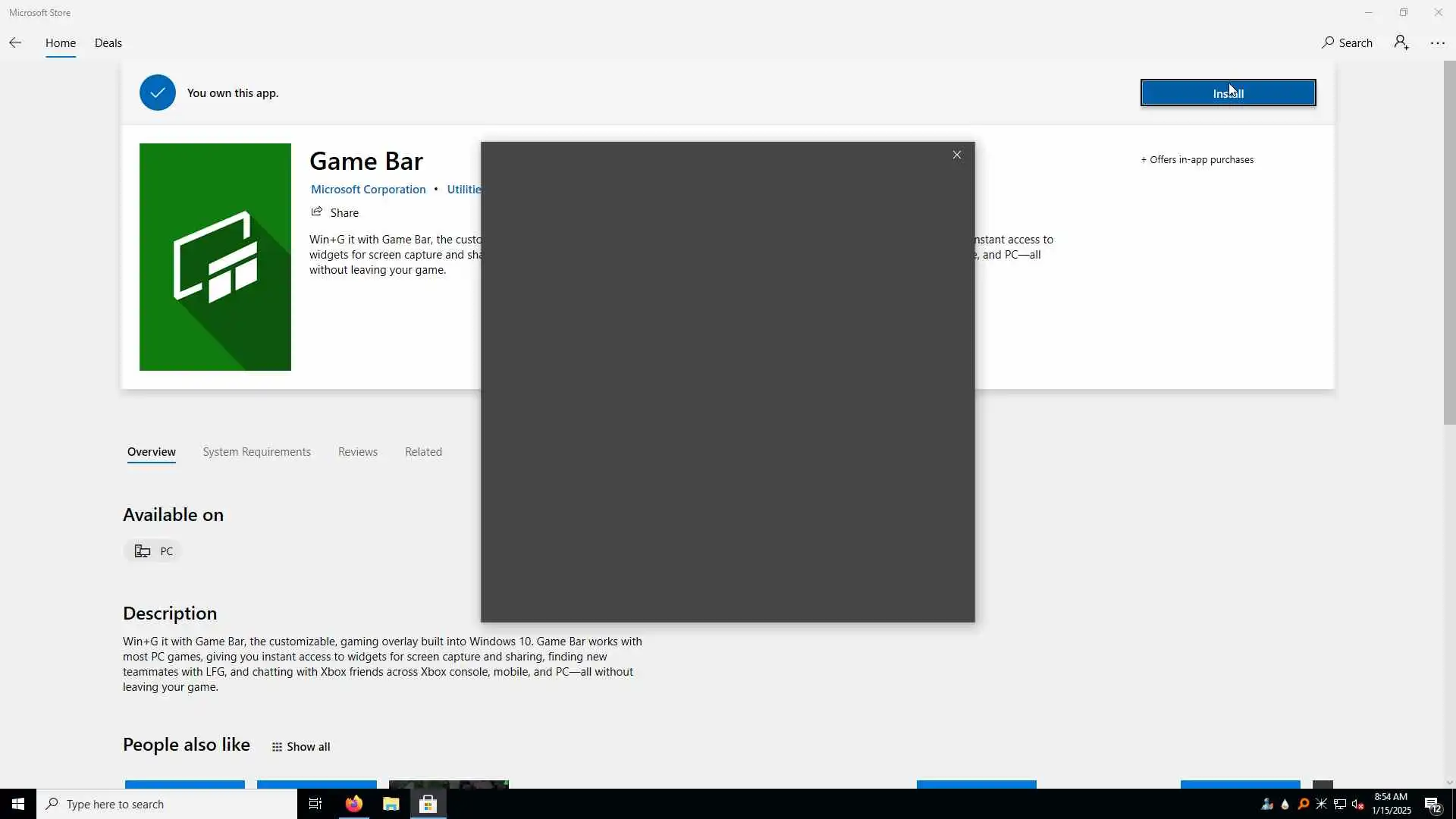Select the PC device chip

tap(153, 551)
